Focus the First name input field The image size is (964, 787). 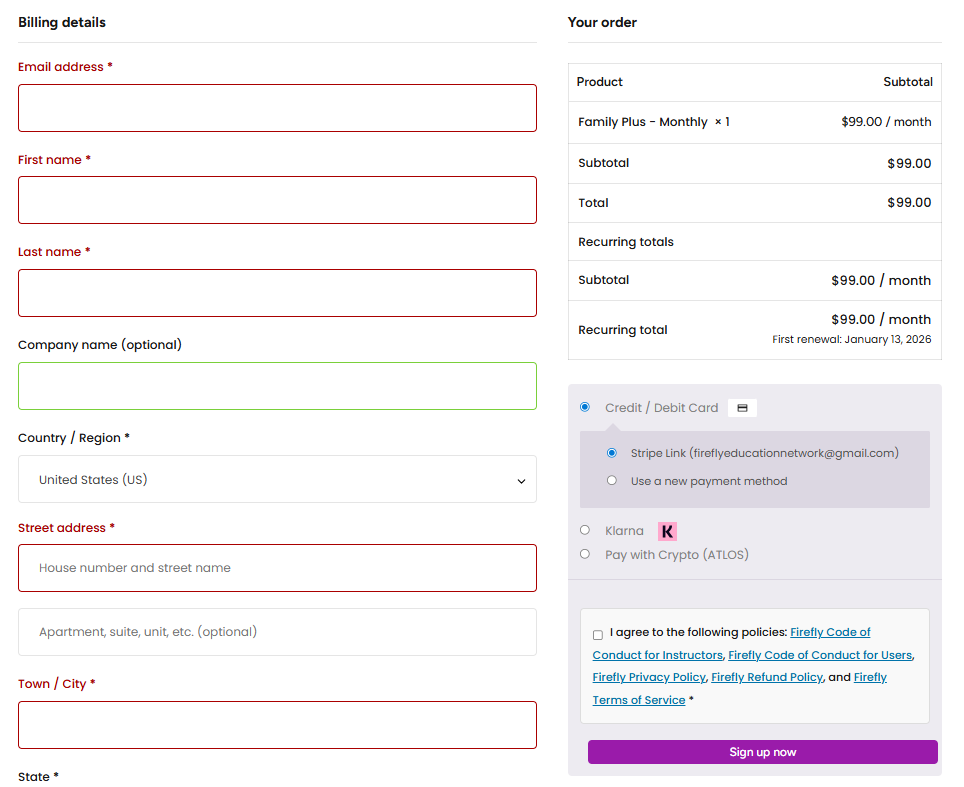tap(277, 200)
